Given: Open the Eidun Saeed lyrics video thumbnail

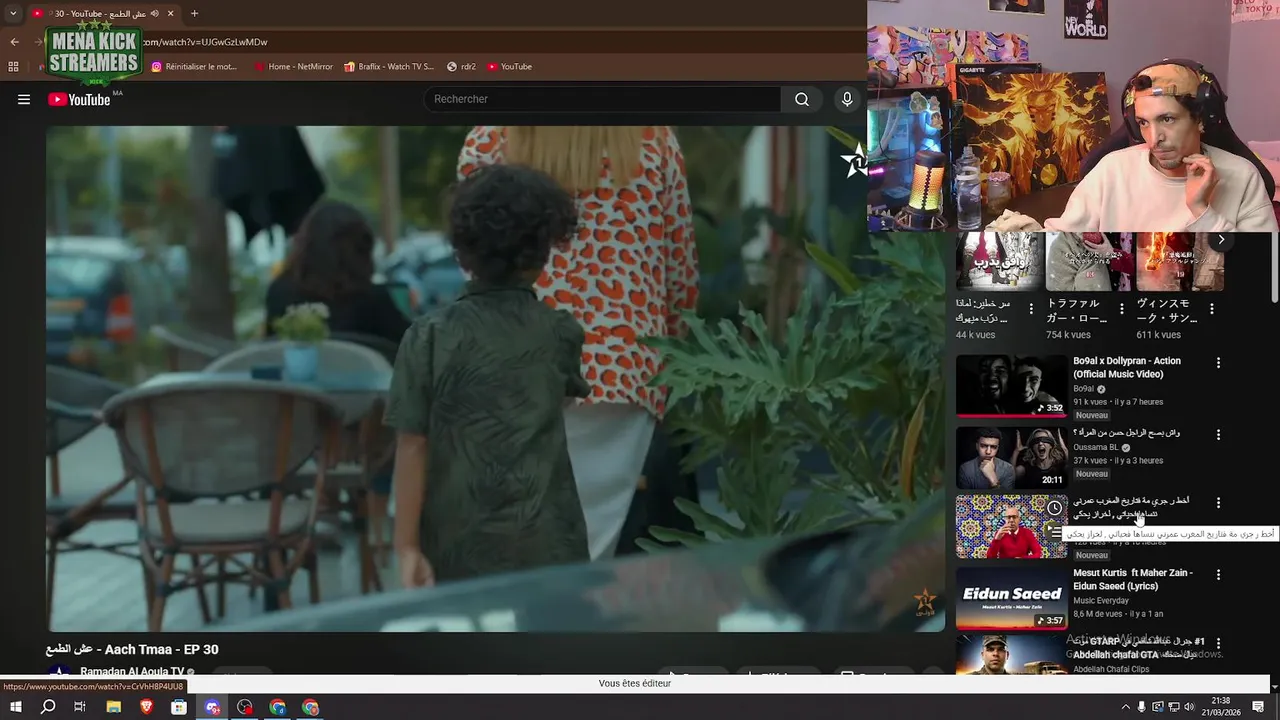Looking at the screenshot, I should point(1011,599).
